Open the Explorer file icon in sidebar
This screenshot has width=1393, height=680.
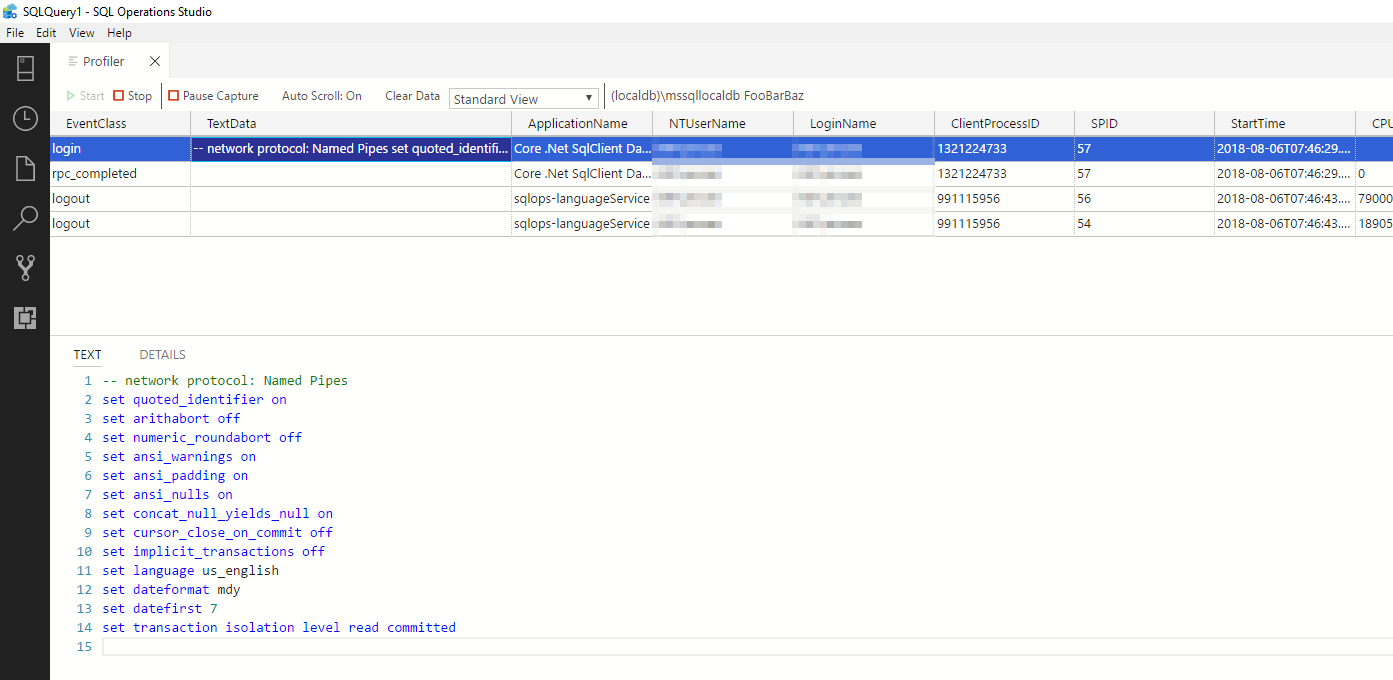(25, 168)
